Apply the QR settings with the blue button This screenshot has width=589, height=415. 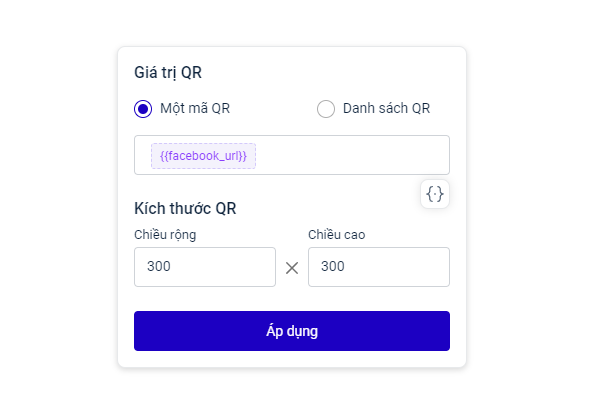(x=292, y=331)
